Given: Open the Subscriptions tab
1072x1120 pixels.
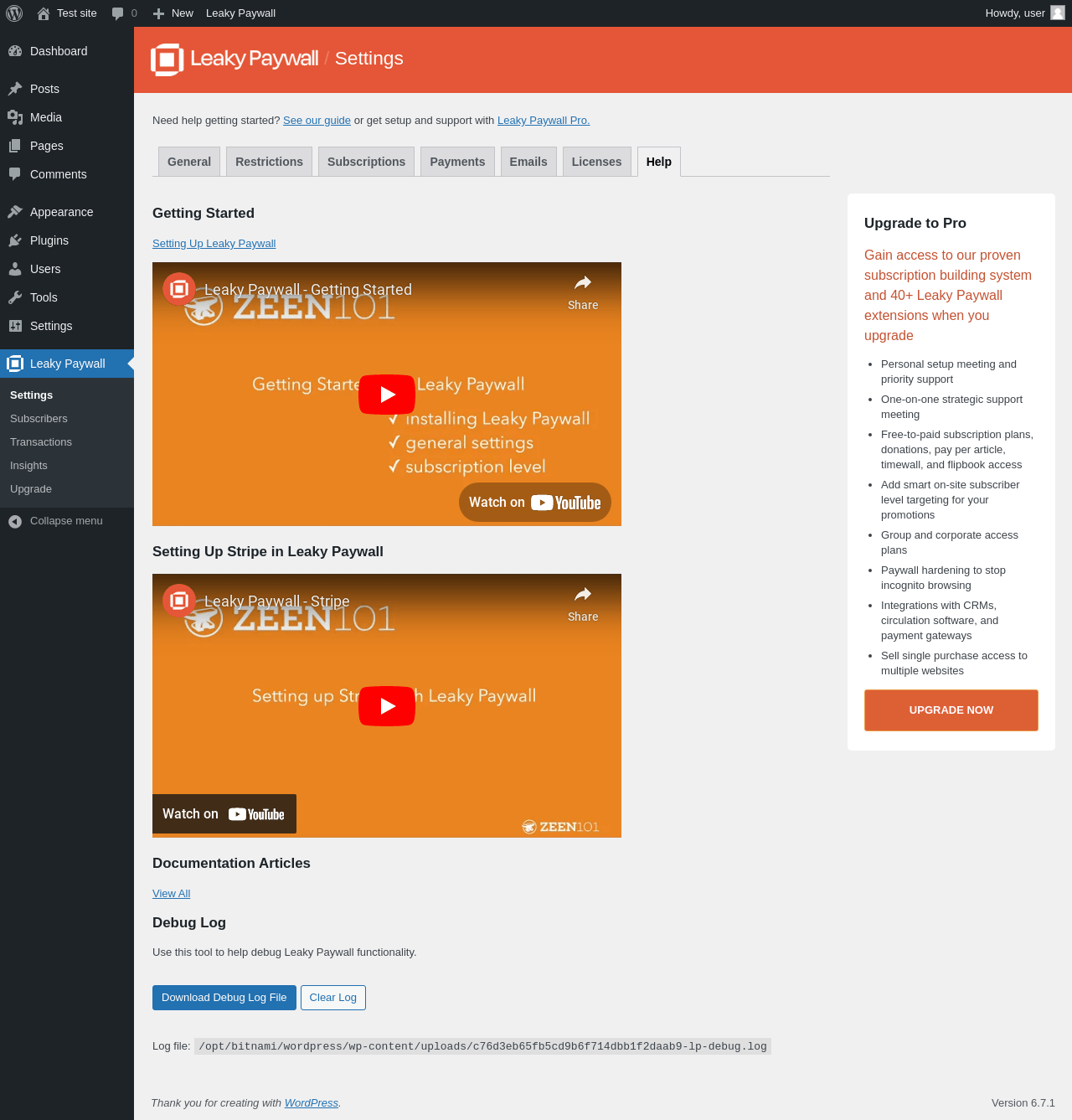Looking at the screenshot, I should click(x=366, y=162).
